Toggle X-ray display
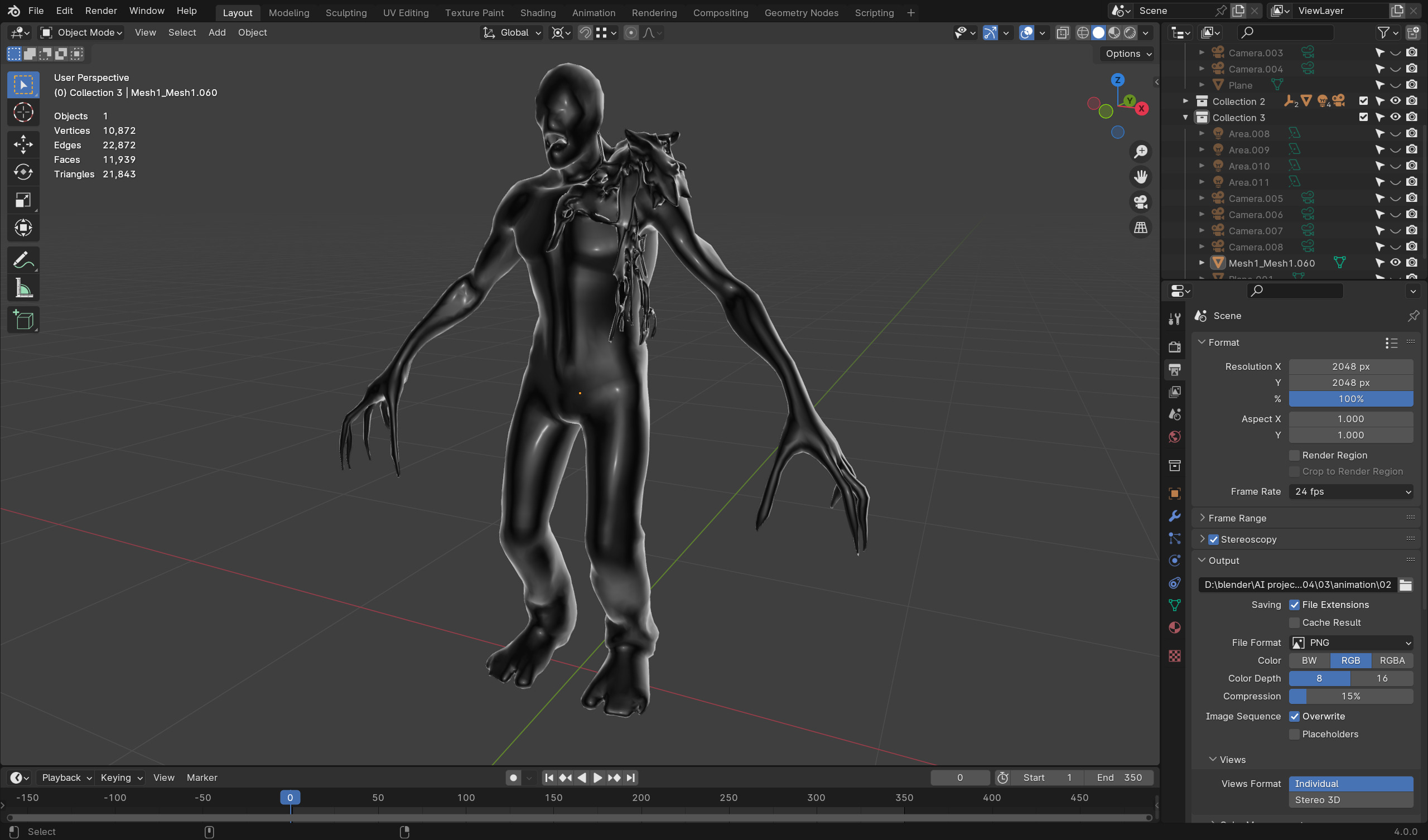Viewport: 1428px width, 840px height. pyautogui.click(x=1063, y=33)
